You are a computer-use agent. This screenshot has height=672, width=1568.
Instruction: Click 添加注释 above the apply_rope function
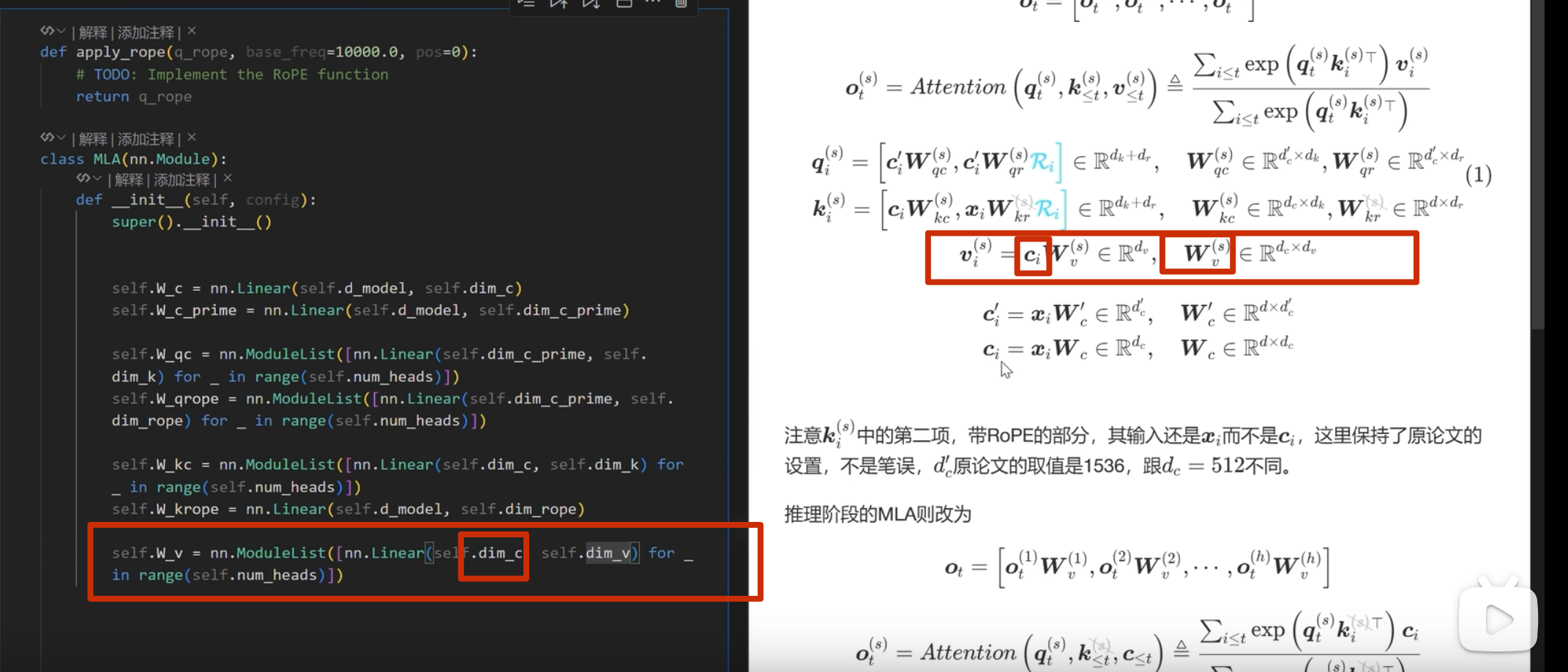click(146, 32)
